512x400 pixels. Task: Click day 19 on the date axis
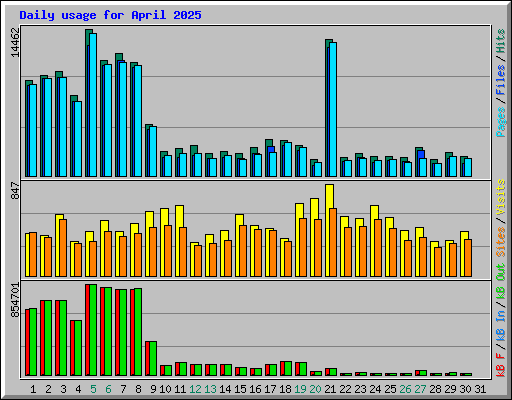[300, 389]
